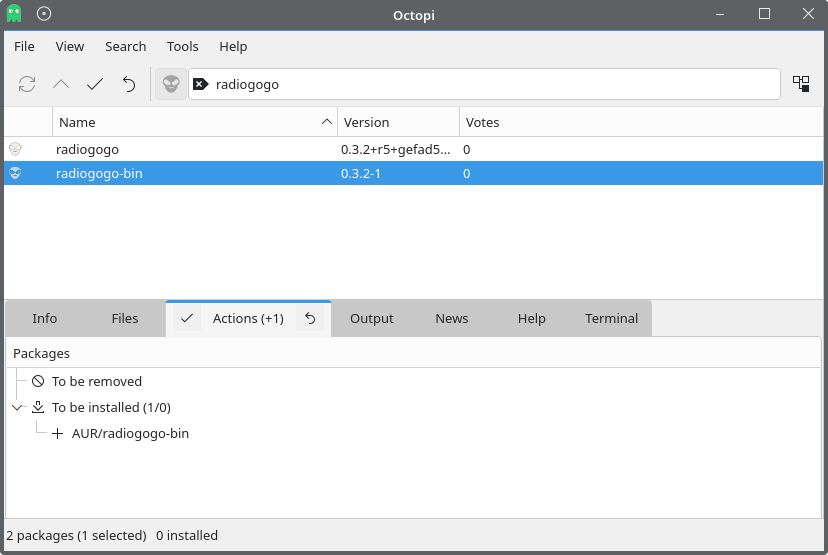The height and width of the screenshot is (555, 828).
Task: Apply actions via tab checkmark button
Action: point(186,318)
